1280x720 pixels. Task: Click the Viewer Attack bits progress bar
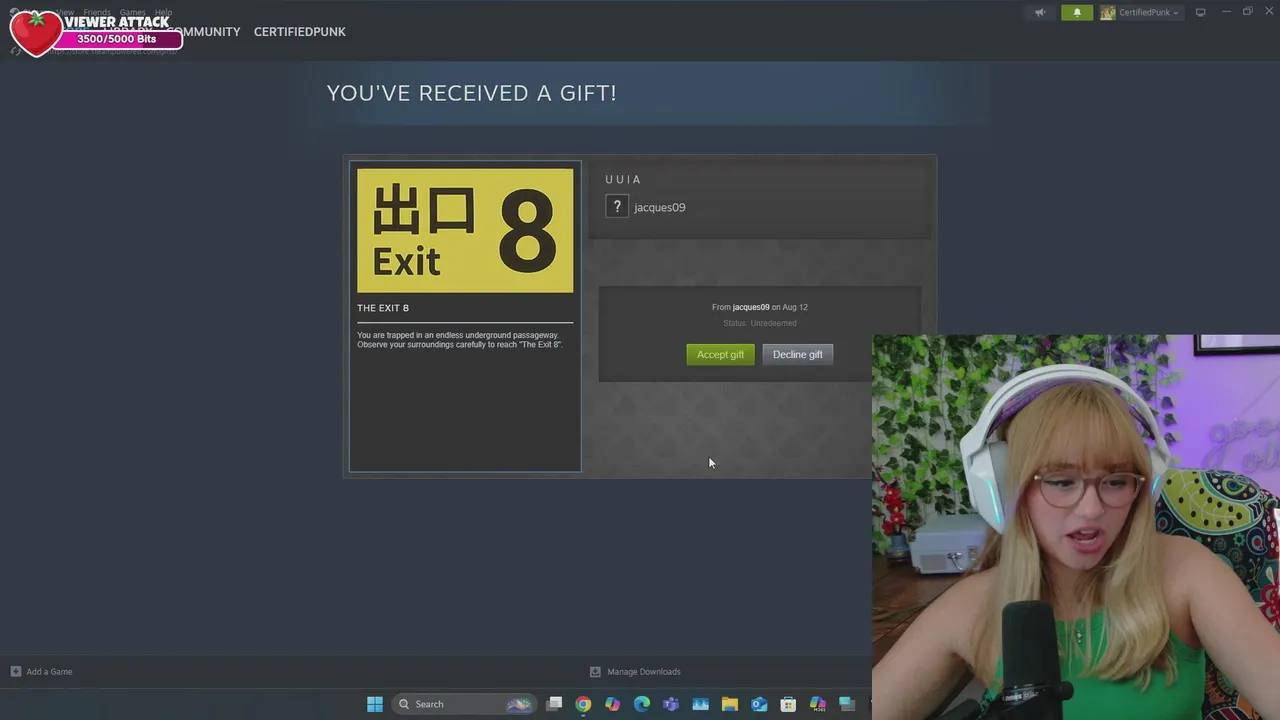click(117, 39)
